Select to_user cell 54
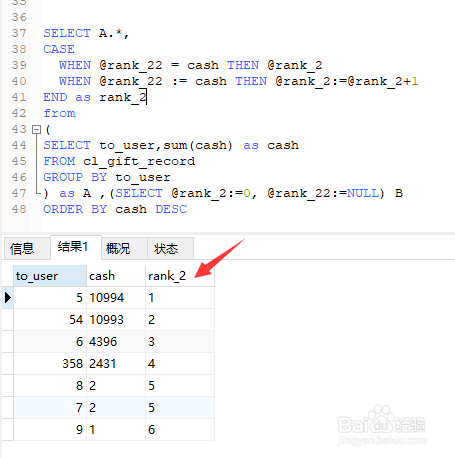Image resolution: width=455 pixels, height=458 pixels. click(x=50, y=320)
